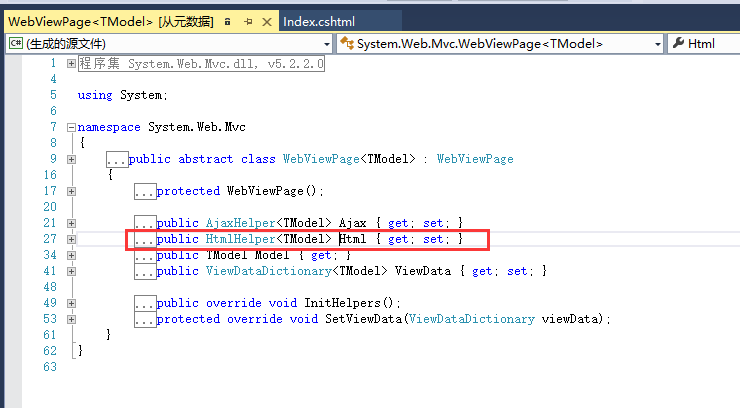Click the collapsed ... box before AjaxHelper line

145,223
